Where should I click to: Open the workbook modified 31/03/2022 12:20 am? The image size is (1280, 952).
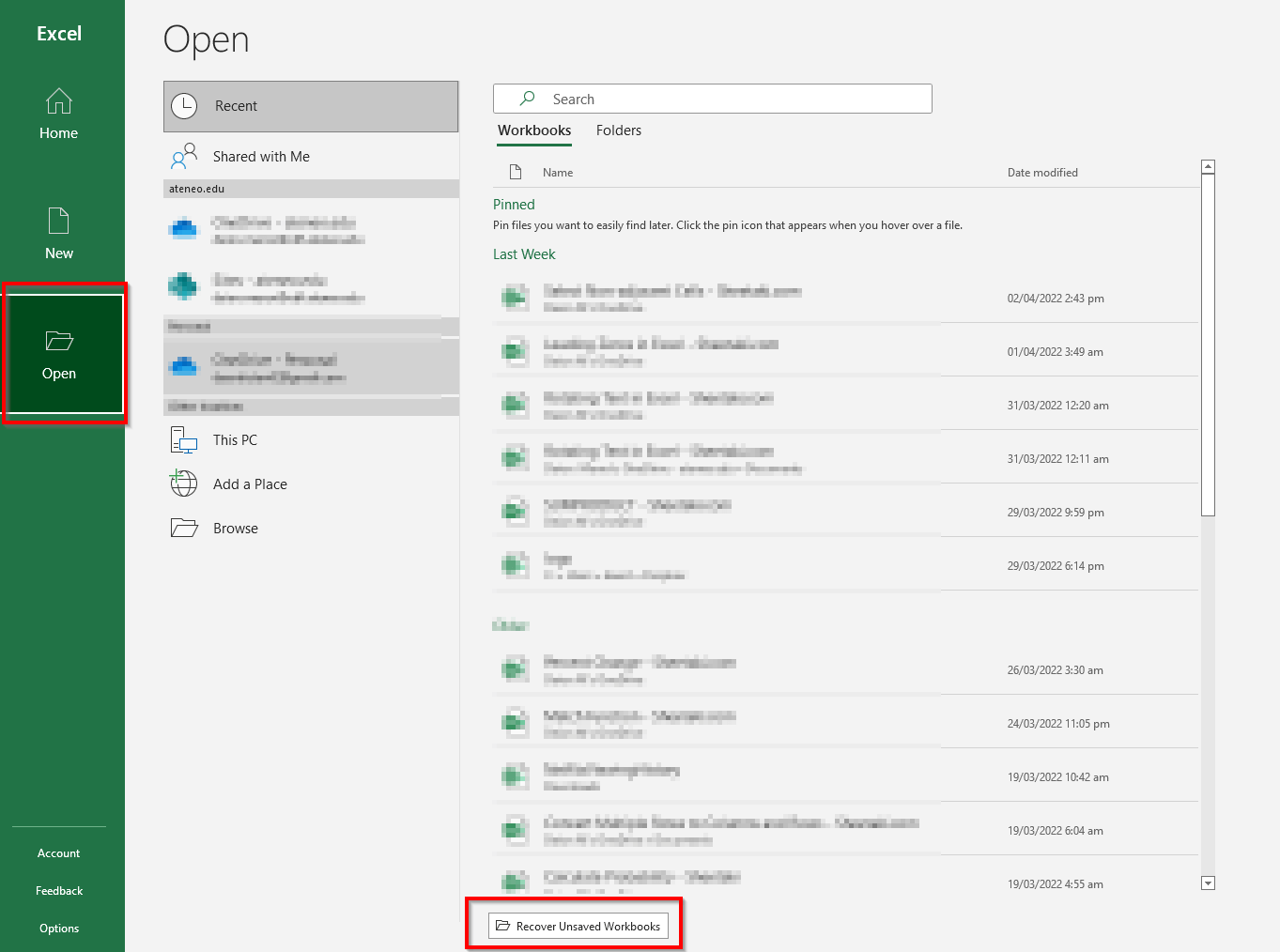(845, 406)
